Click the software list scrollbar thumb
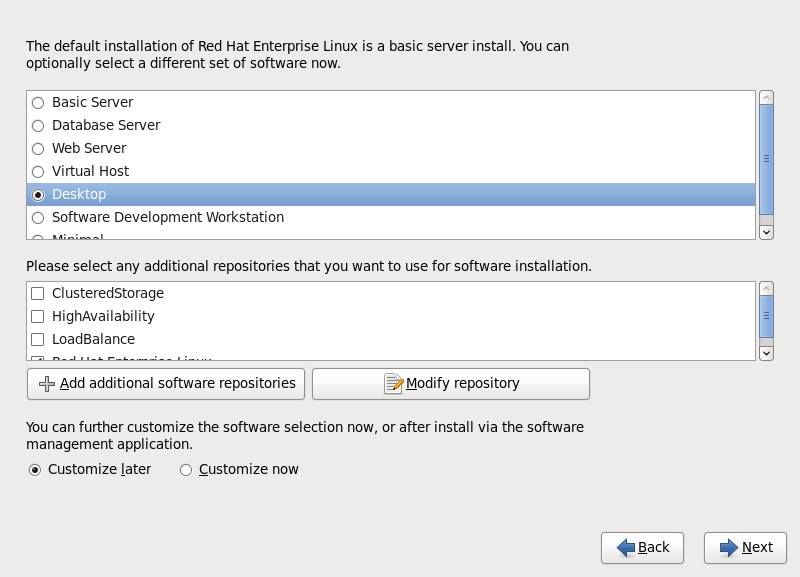800x577 pixels. point(767,158)
